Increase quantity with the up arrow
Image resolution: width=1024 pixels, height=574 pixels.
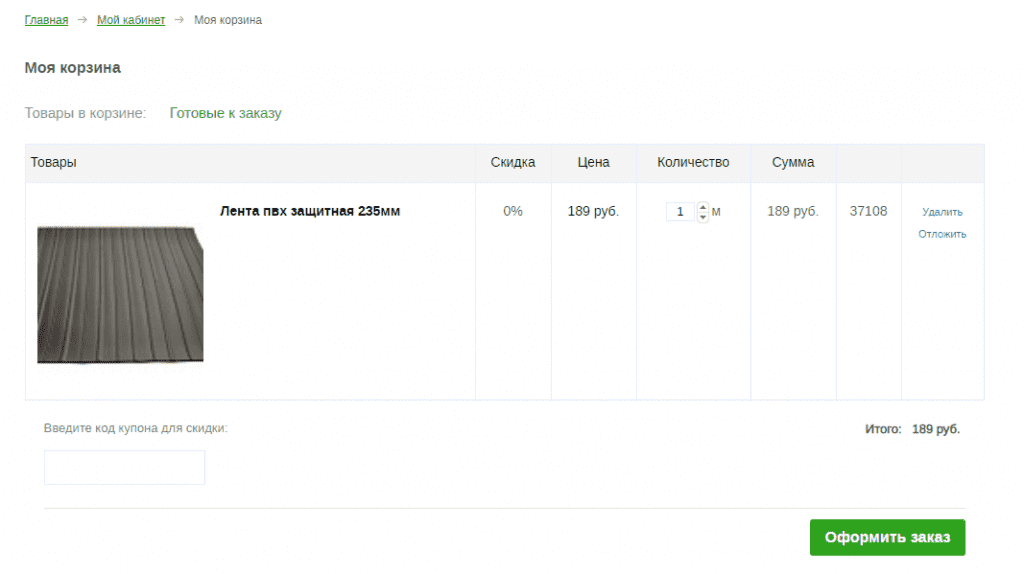pyautogui.click(x=703, y=207)
